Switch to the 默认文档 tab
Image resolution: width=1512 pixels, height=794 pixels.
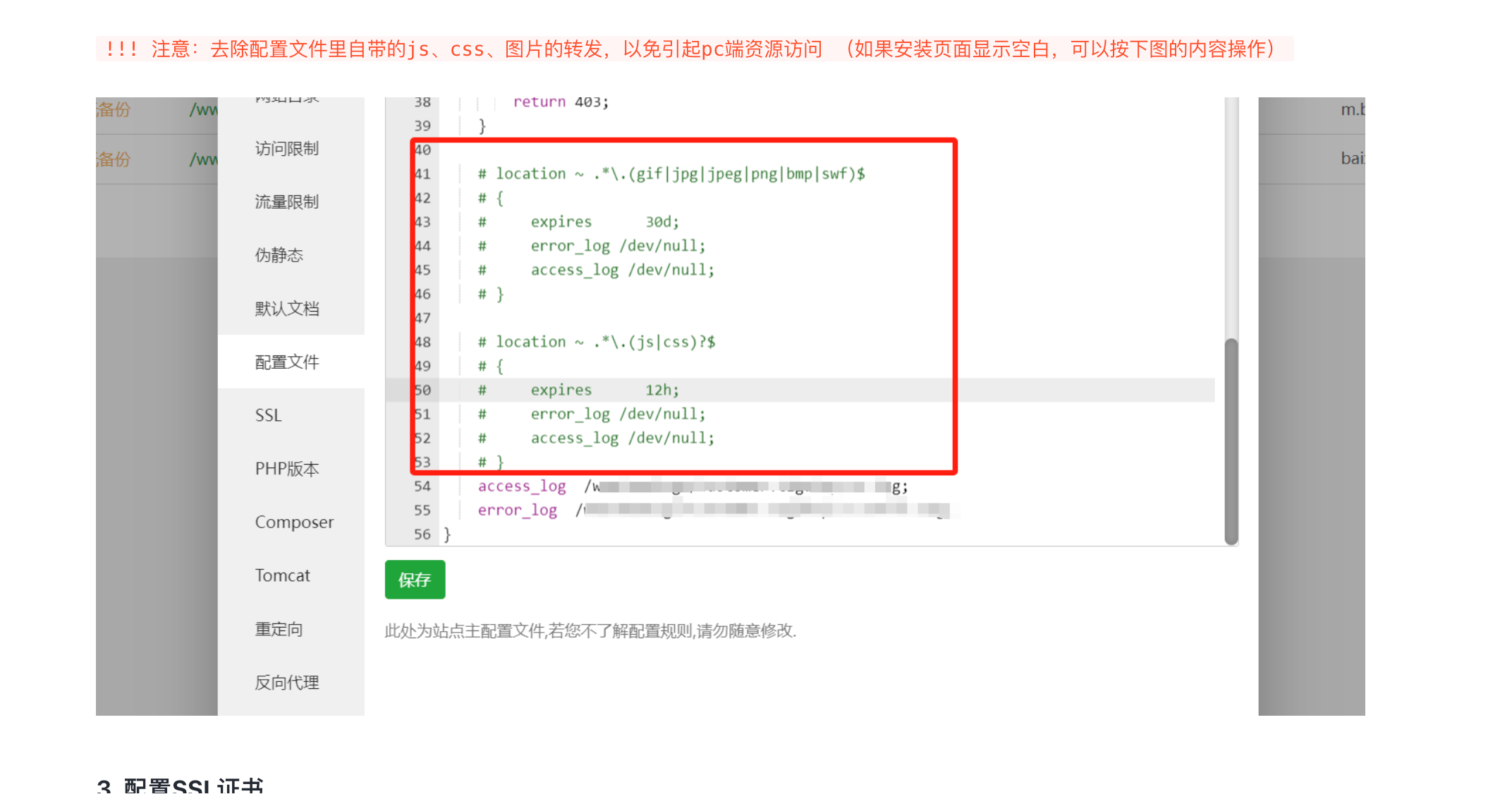click(286, 309)
